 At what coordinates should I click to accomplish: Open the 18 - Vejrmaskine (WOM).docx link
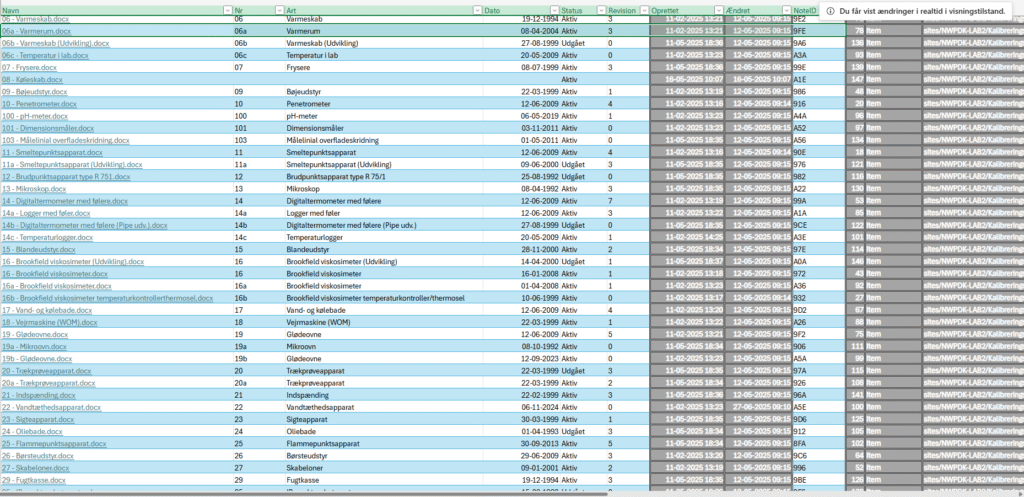(48, 322)
